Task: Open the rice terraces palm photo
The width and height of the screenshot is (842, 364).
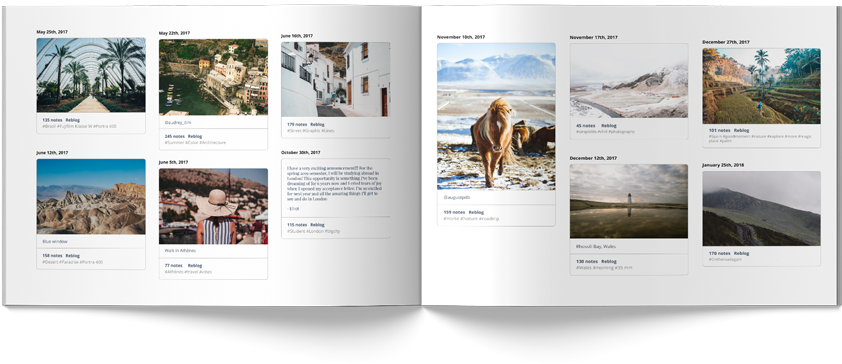Action: 761,86
